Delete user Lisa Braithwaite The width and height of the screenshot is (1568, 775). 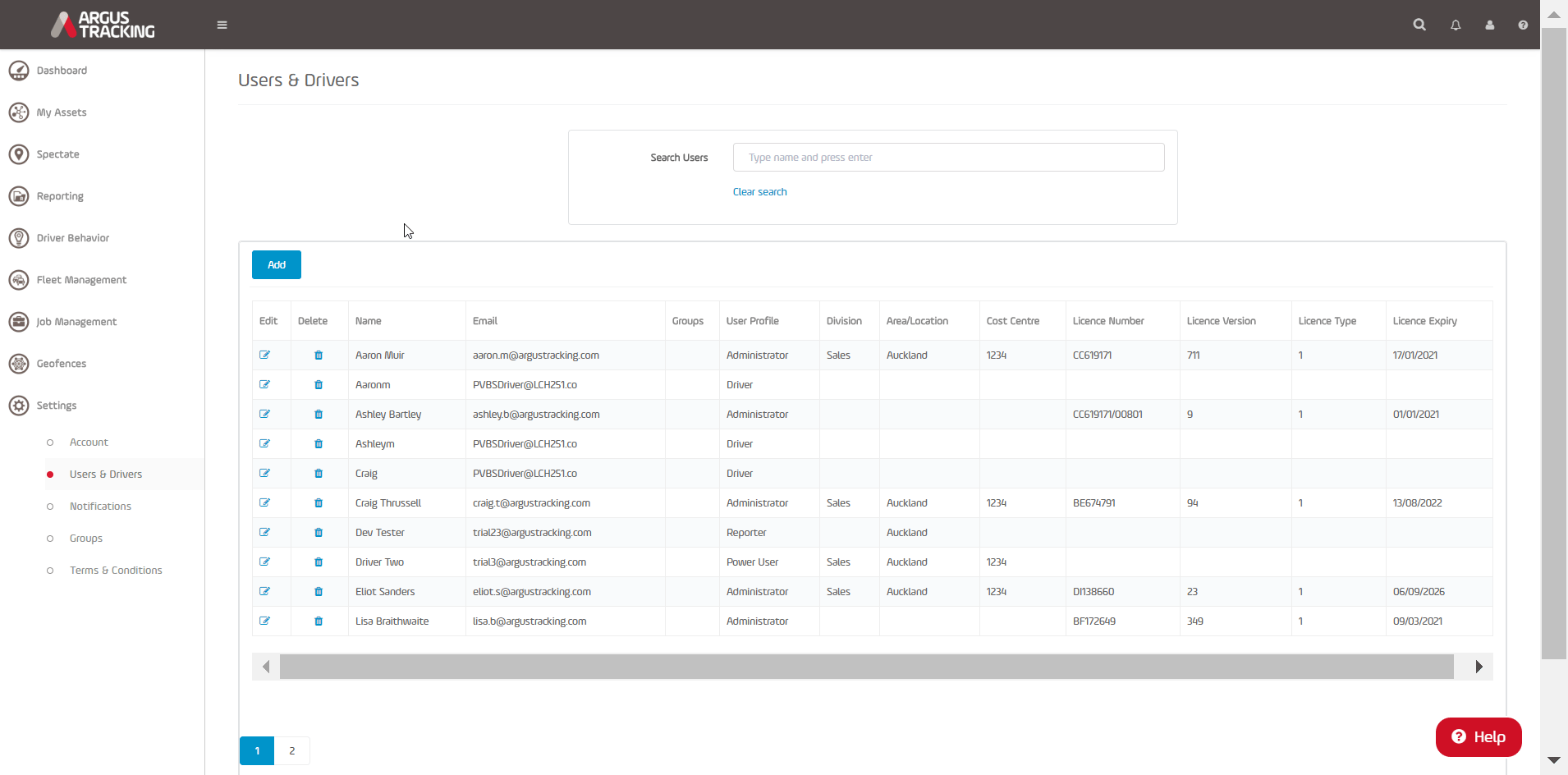pyautogui.click(x=319, y=621)
